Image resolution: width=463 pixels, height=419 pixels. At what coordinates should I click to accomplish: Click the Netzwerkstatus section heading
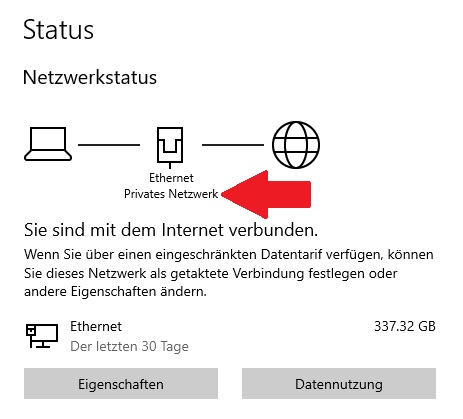[x=90, y=77]
